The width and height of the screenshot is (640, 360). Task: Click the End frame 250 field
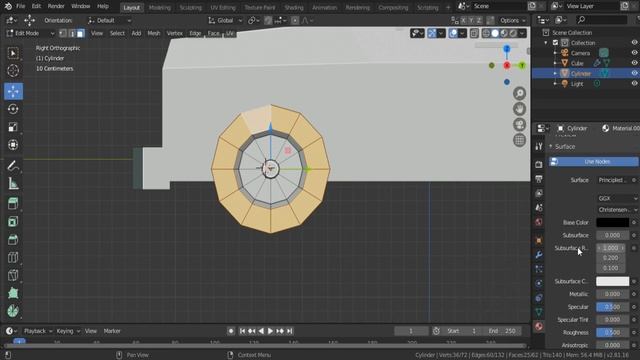(503, 331)
